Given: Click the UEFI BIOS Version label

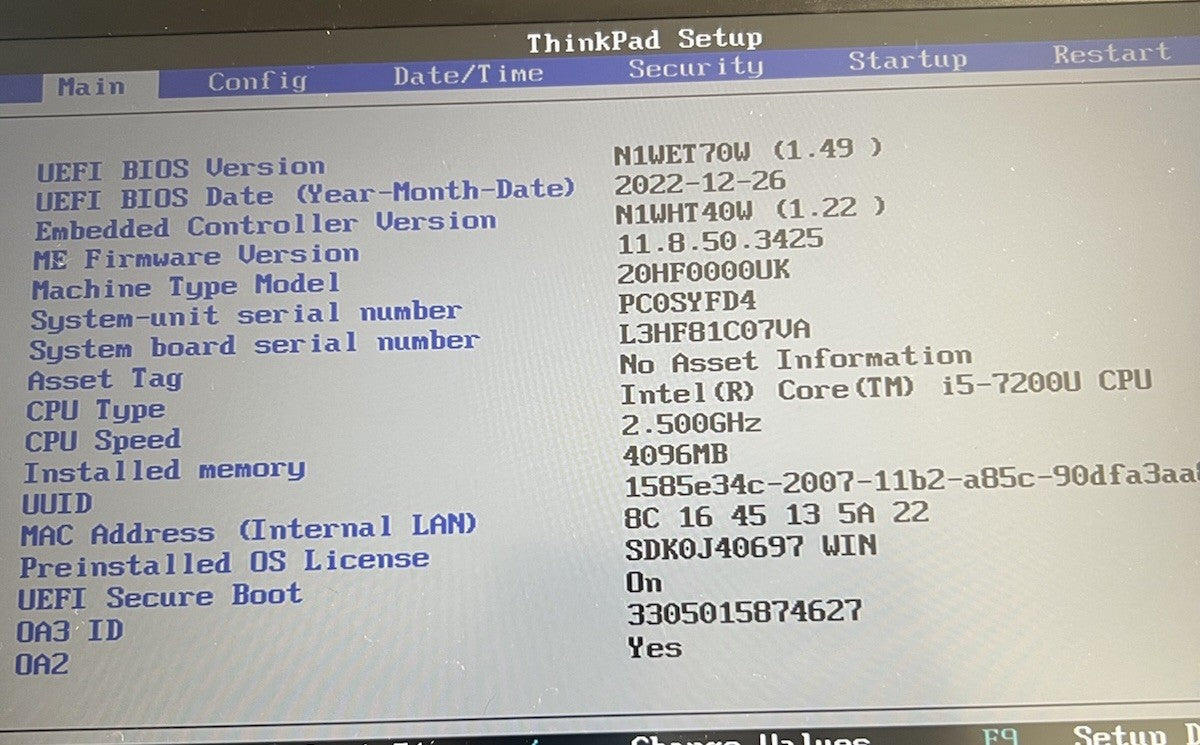Looking at the screenshot, I should [x=180, y=169].
